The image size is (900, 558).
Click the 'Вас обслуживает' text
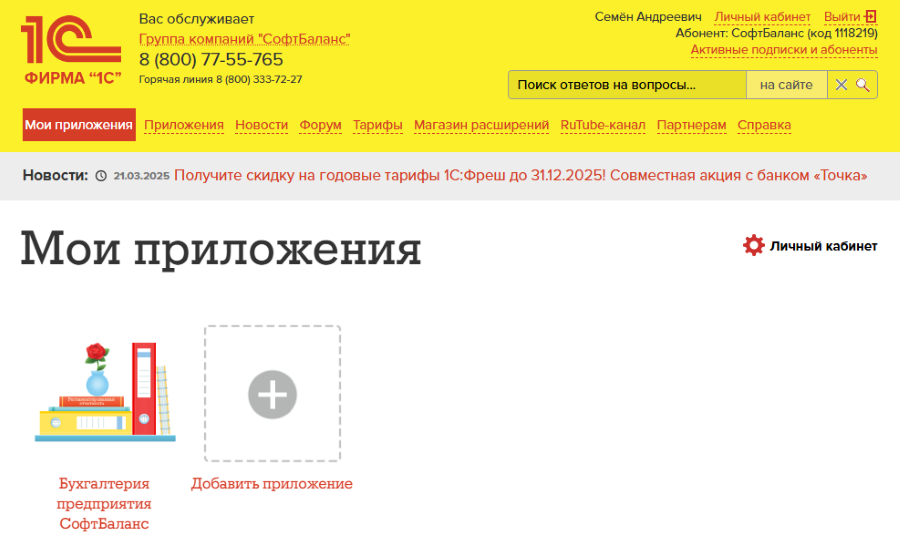[196, 19]
